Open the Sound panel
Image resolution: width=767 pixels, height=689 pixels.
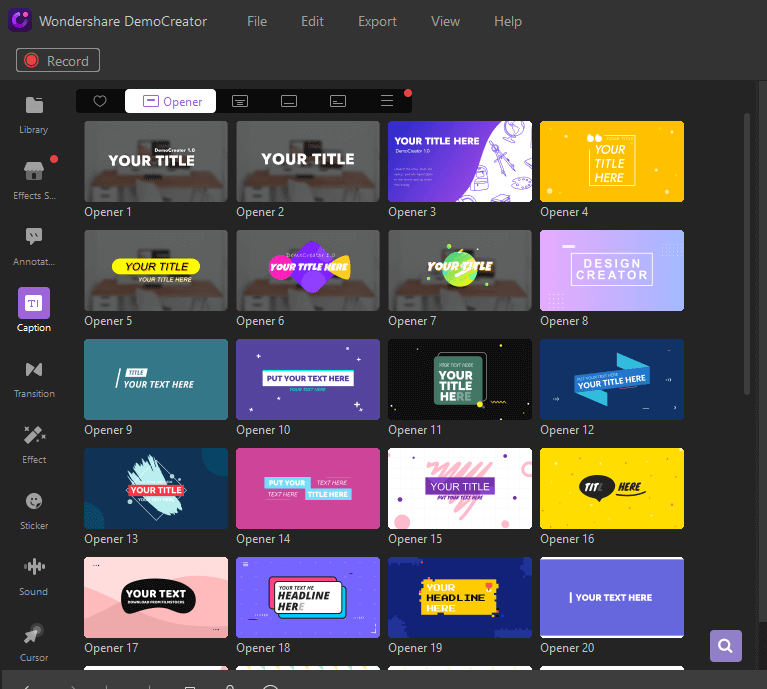pos(34,577)
